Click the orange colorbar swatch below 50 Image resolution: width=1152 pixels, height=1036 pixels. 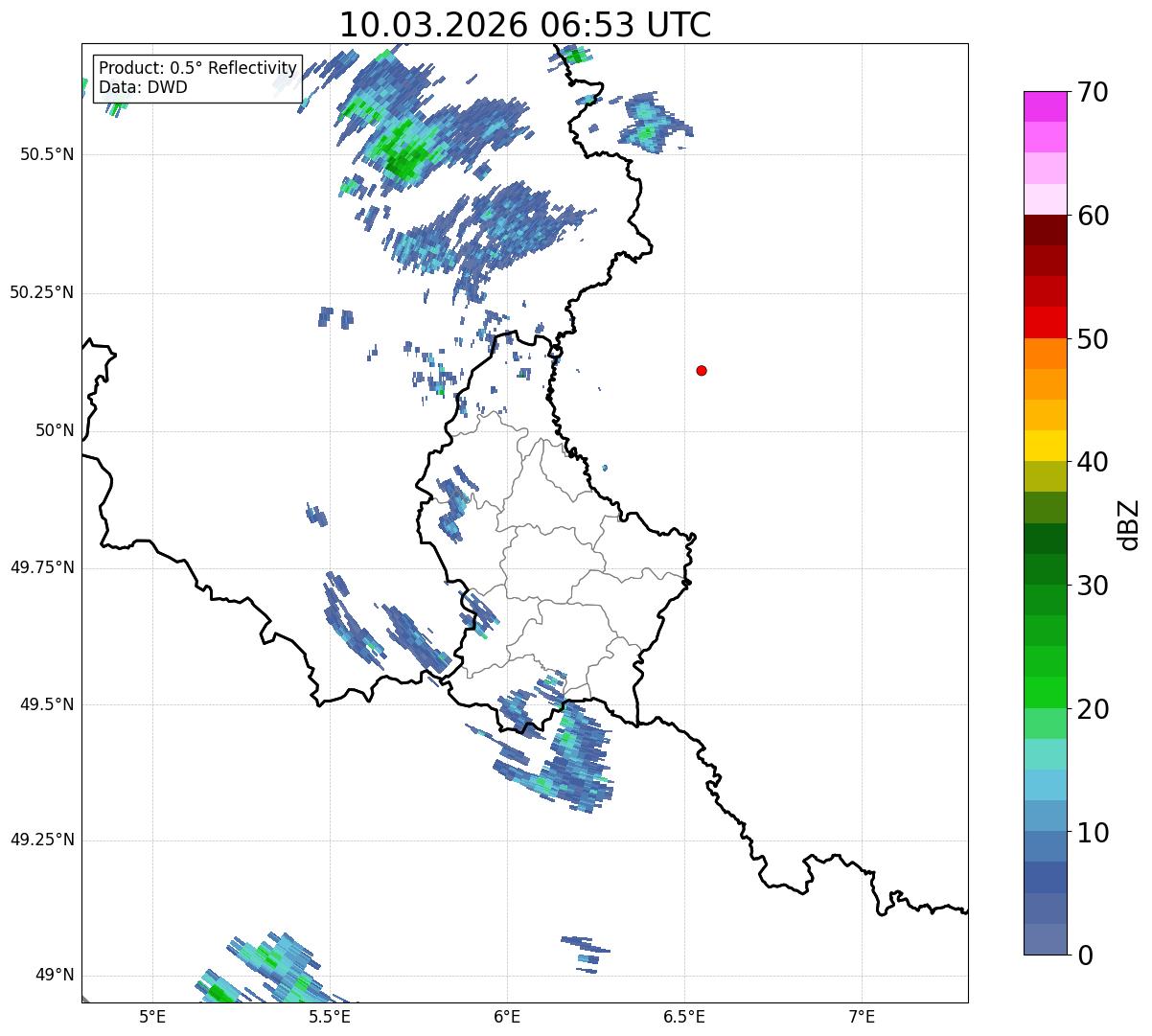1045,354
